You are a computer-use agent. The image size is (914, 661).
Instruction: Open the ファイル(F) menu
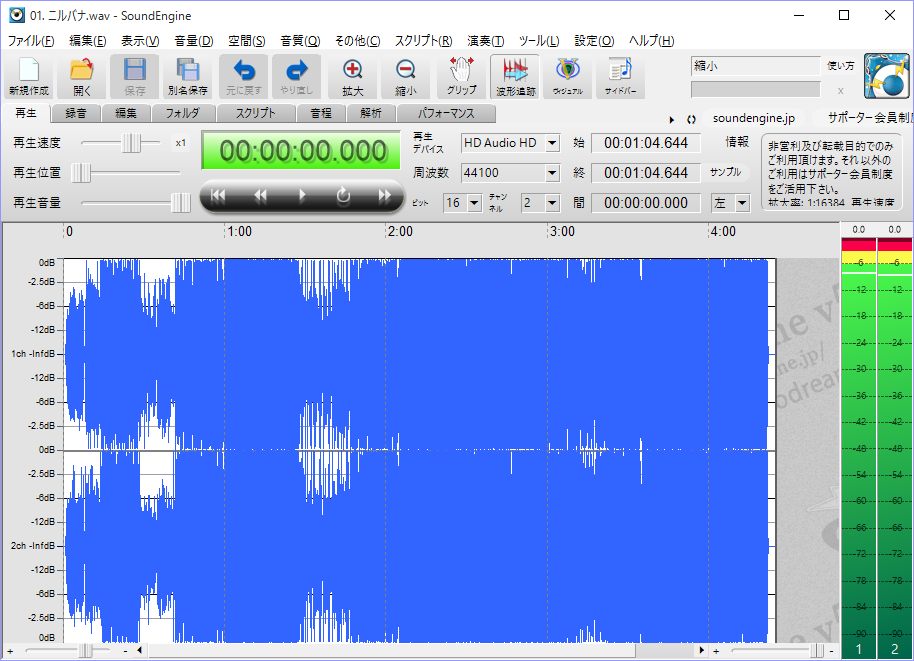coord(30,41)
